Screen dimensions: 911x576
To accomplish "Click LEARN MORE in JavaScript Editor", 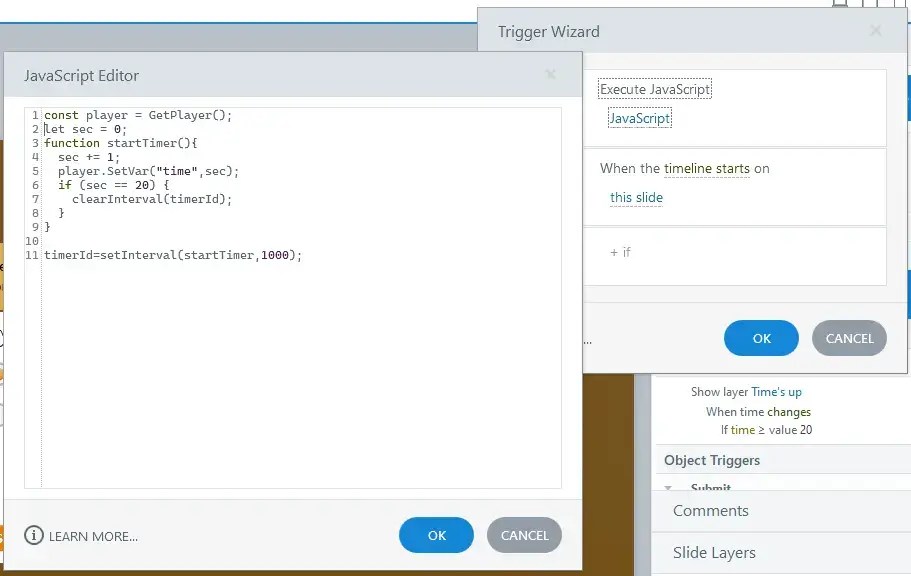I will [x=91, y=536].
